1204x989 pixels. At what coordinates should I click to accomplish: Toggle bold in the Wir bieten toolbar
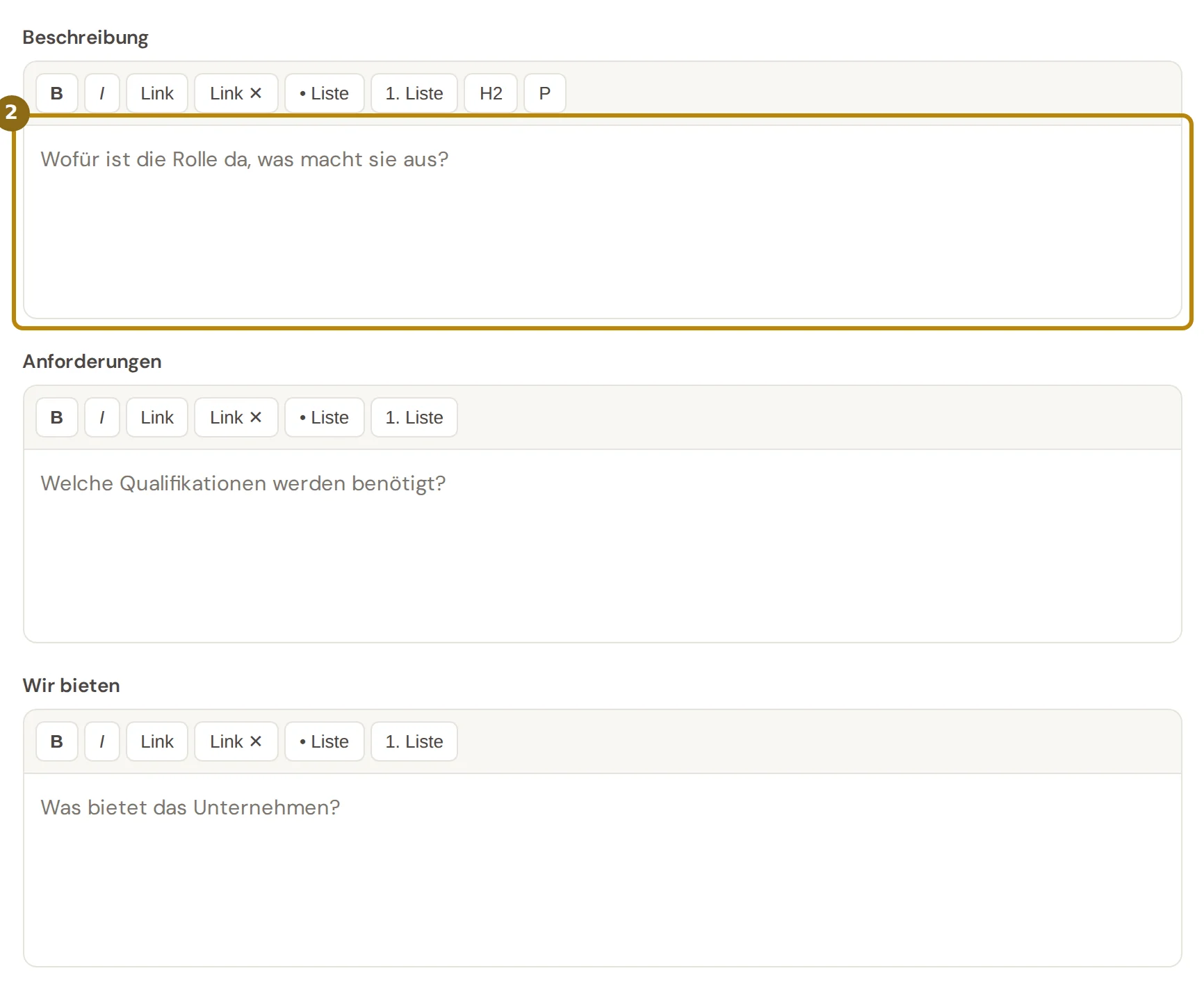[57, 741]
